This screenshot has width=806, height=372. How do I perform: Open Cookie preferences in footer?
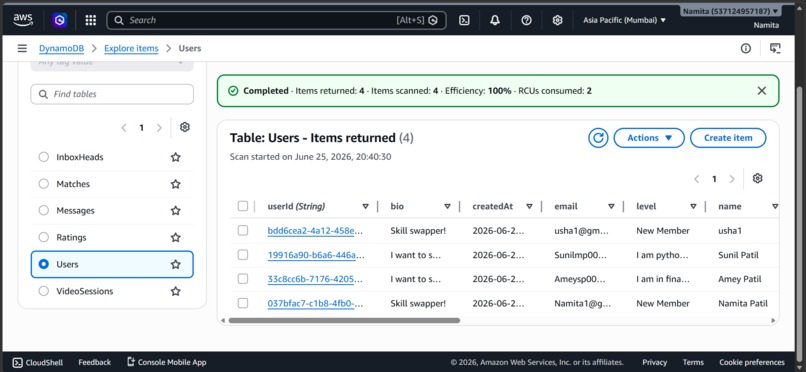click(752, 362)
